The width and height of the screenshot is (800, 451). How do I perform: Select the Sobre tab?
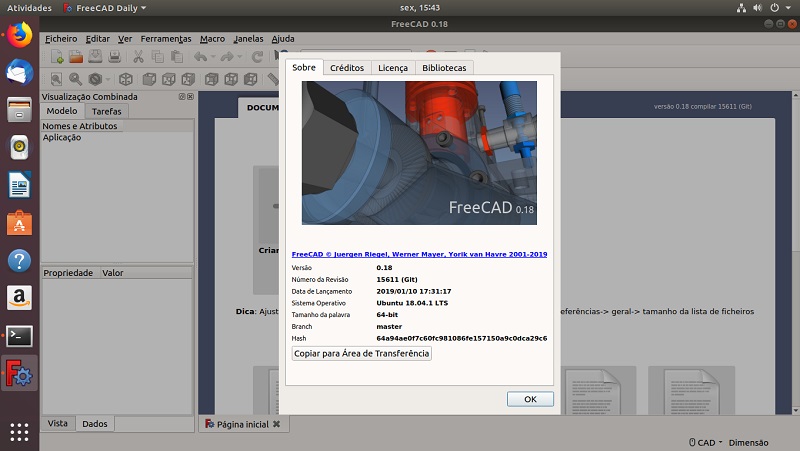tap(304, 67)
